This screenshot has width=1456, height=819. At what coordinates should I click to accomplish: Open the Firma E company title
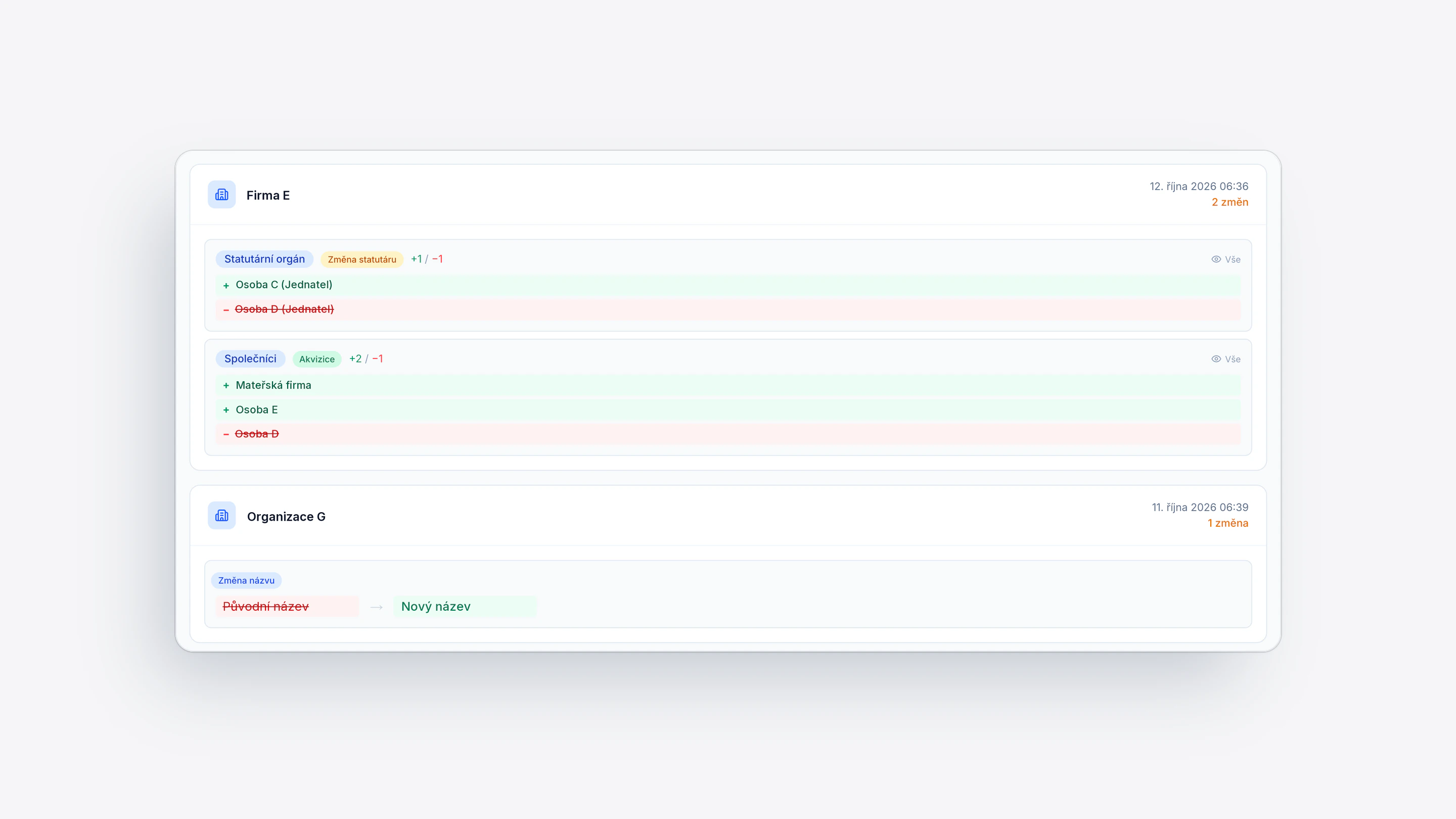coord(268,195)
